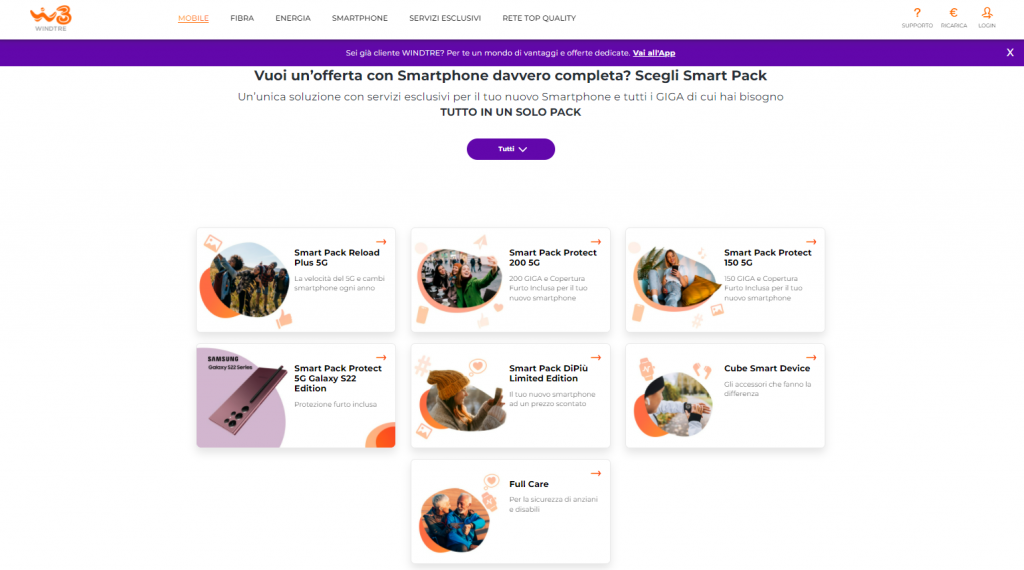Image resolution: width=1024 pixels, height=570 pixels.
Task: Click arrow on Smart Pack DiPiù Limited Edition
Action: [x=596, y=358]
